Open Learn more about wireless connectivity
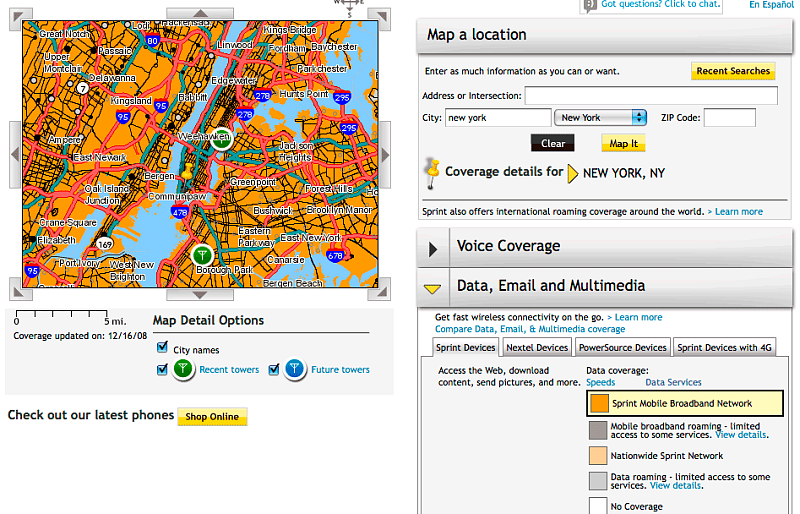The width and height of the screenshot is (800, 514). click(x=638, y=317)
